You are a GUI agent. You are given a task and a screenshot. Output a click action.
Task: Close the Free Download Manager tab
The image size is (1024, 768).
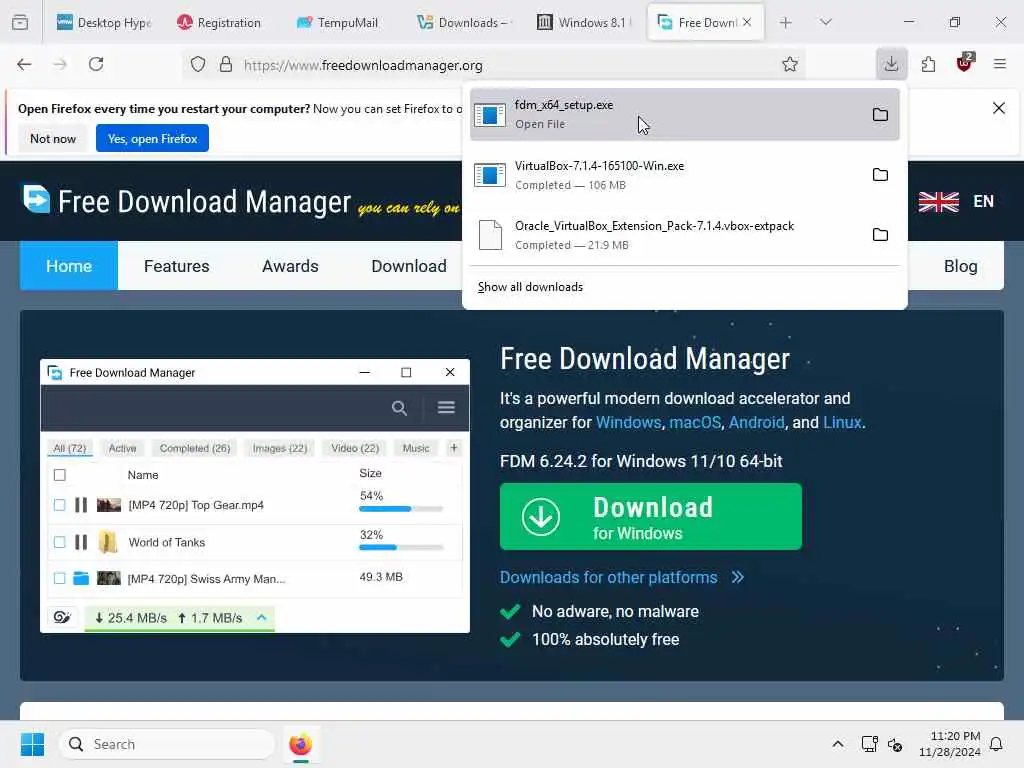[746, 22]
